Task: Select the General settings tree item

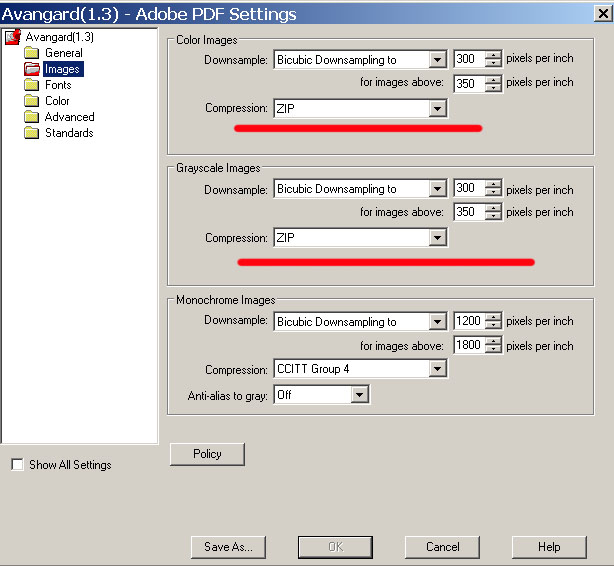Action: tap(64, 53)
